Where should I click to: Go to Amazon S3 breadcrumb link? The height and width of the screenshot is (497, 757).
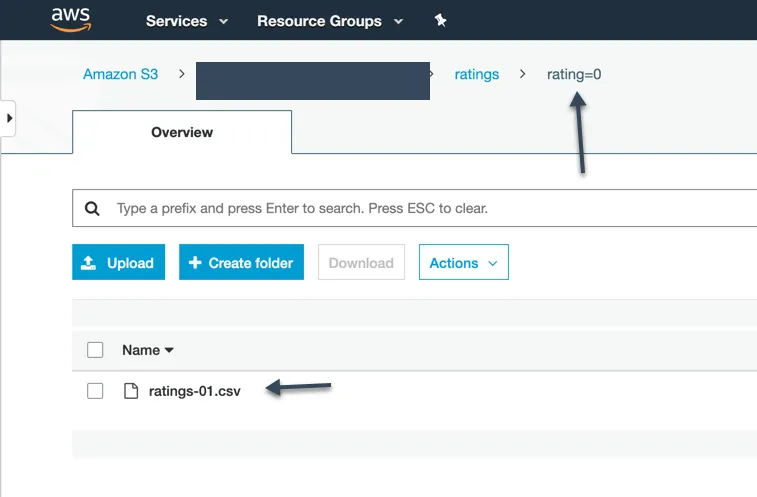click(x=120, y=74)
